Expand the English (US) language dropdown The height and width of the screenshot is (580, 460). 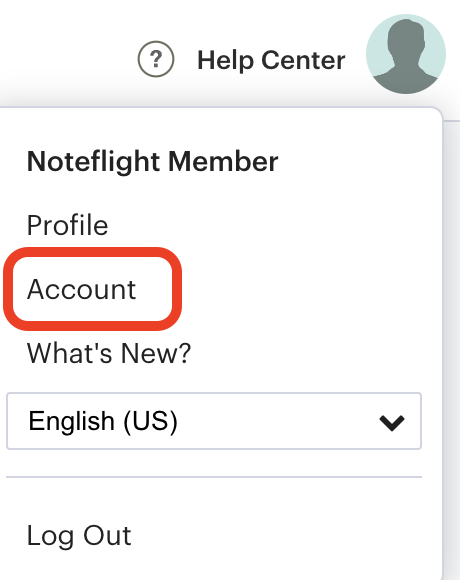(214, 421)
